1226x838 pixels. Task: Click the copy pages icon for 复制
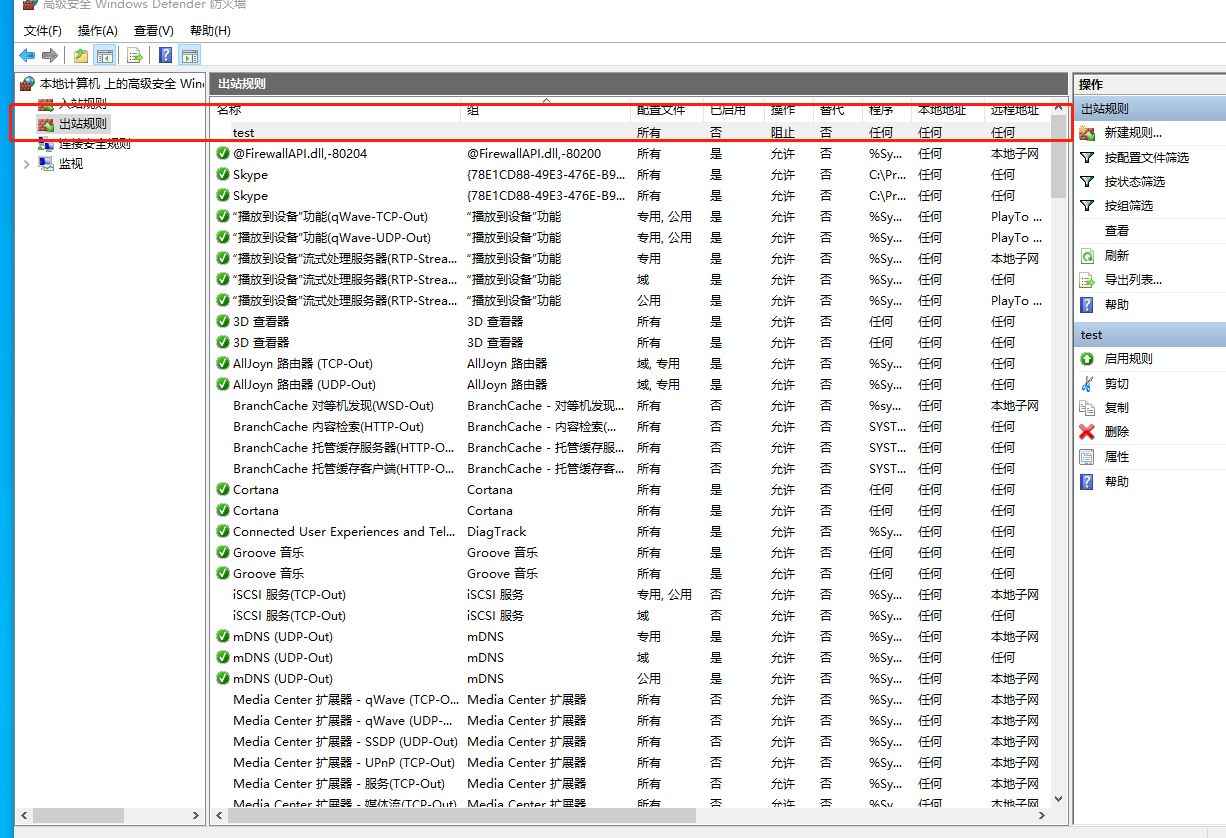coord(1087,408)
